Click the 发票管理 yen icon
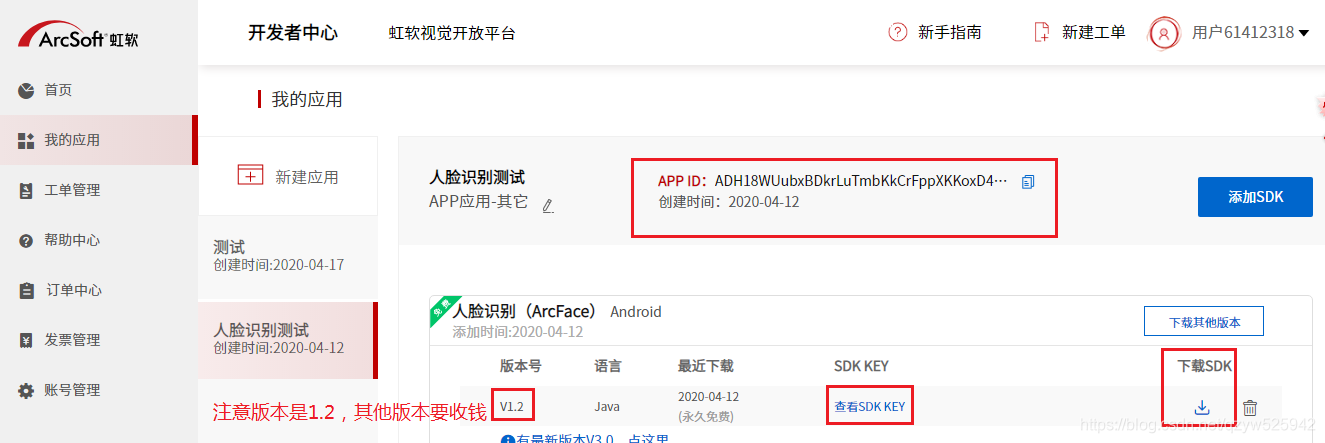The width and height of the screenshot is (1325, 443). click(26, 340)
